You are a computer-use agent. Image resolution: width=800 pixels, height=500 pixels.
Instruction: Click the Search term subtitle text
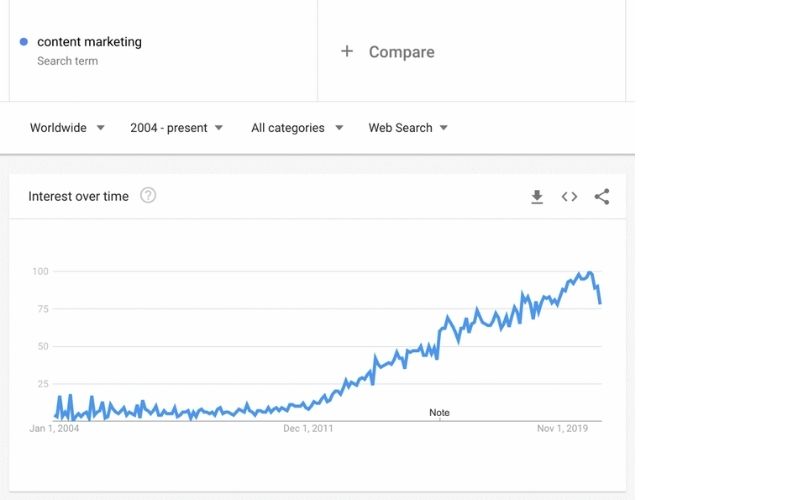(67, 61)
